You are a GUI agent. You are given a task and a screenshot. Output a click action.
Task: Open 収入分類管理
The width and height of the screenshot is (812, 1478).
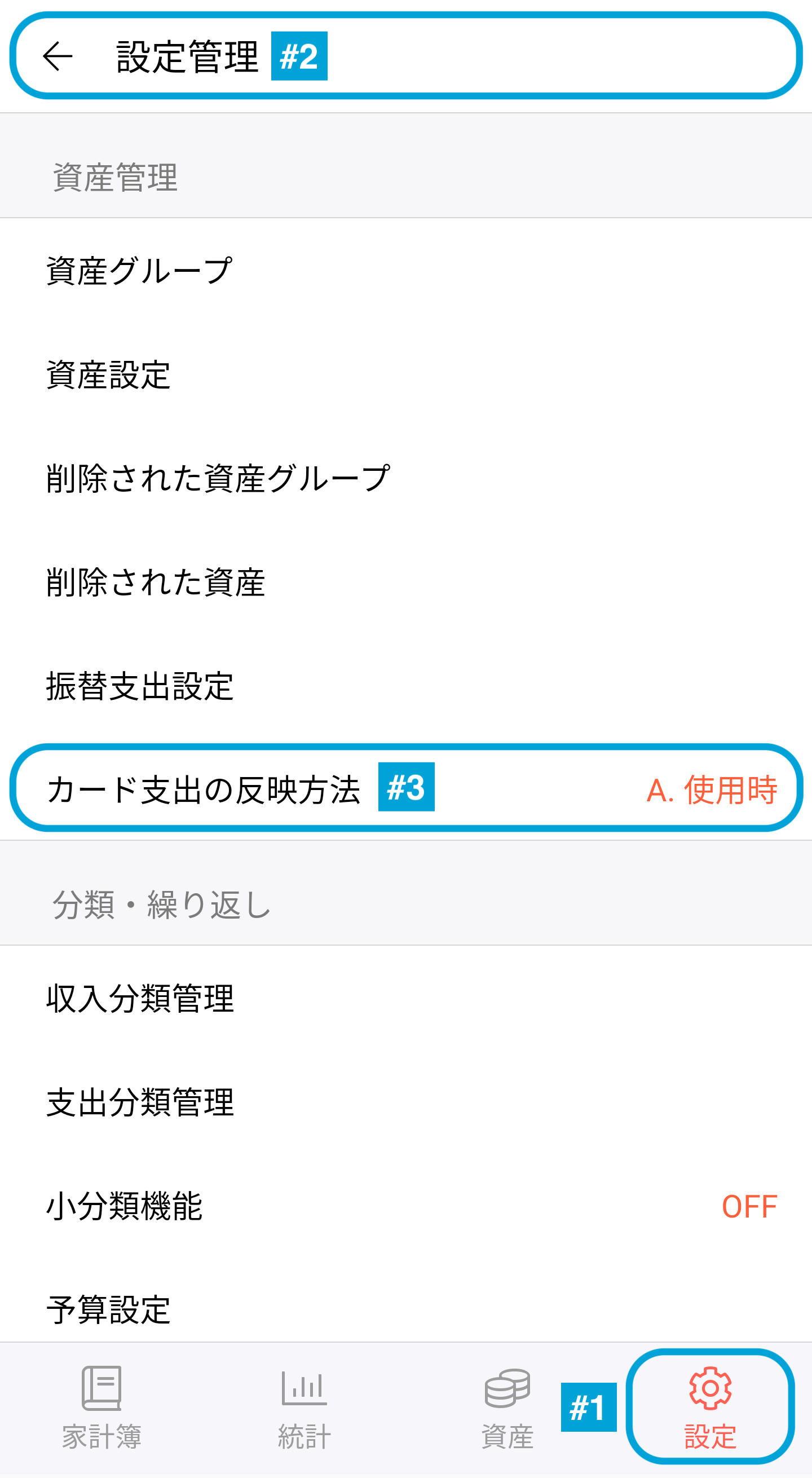coord(405,998)
